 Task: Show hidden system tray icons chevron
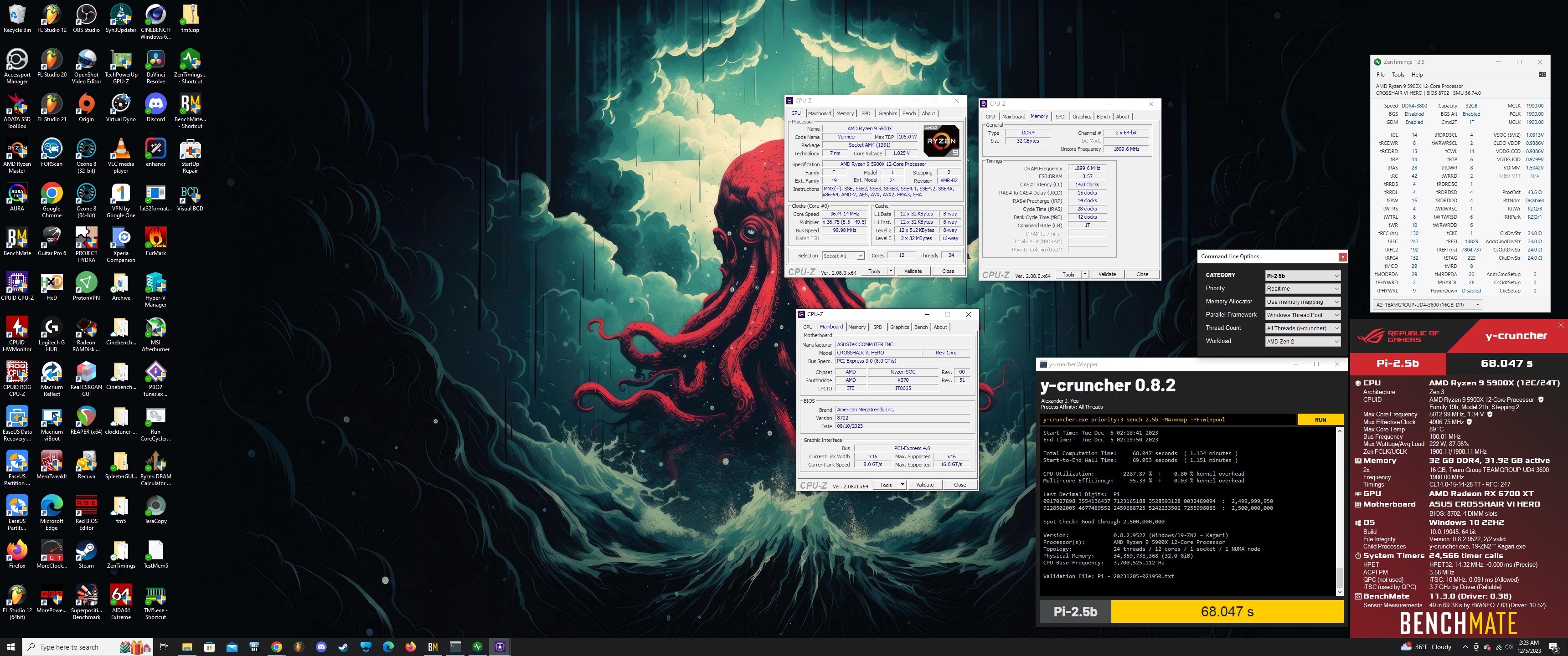[1465, 647]
